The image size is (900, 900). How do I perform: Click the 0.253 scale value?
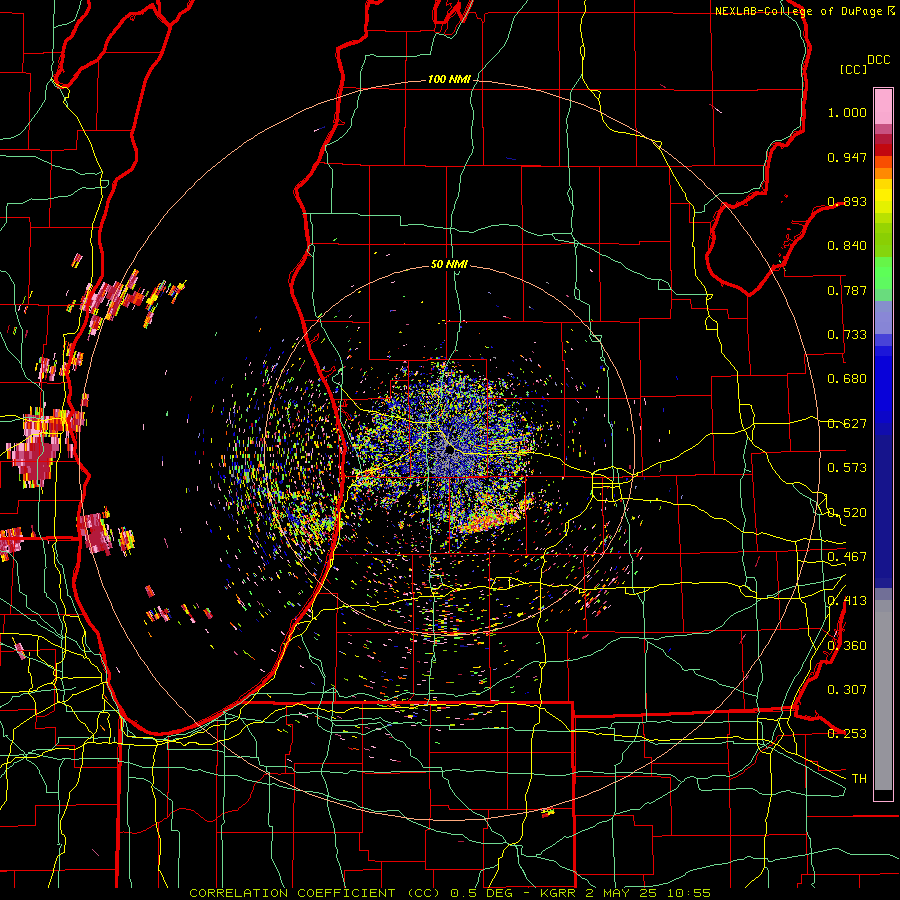[847, 734]
